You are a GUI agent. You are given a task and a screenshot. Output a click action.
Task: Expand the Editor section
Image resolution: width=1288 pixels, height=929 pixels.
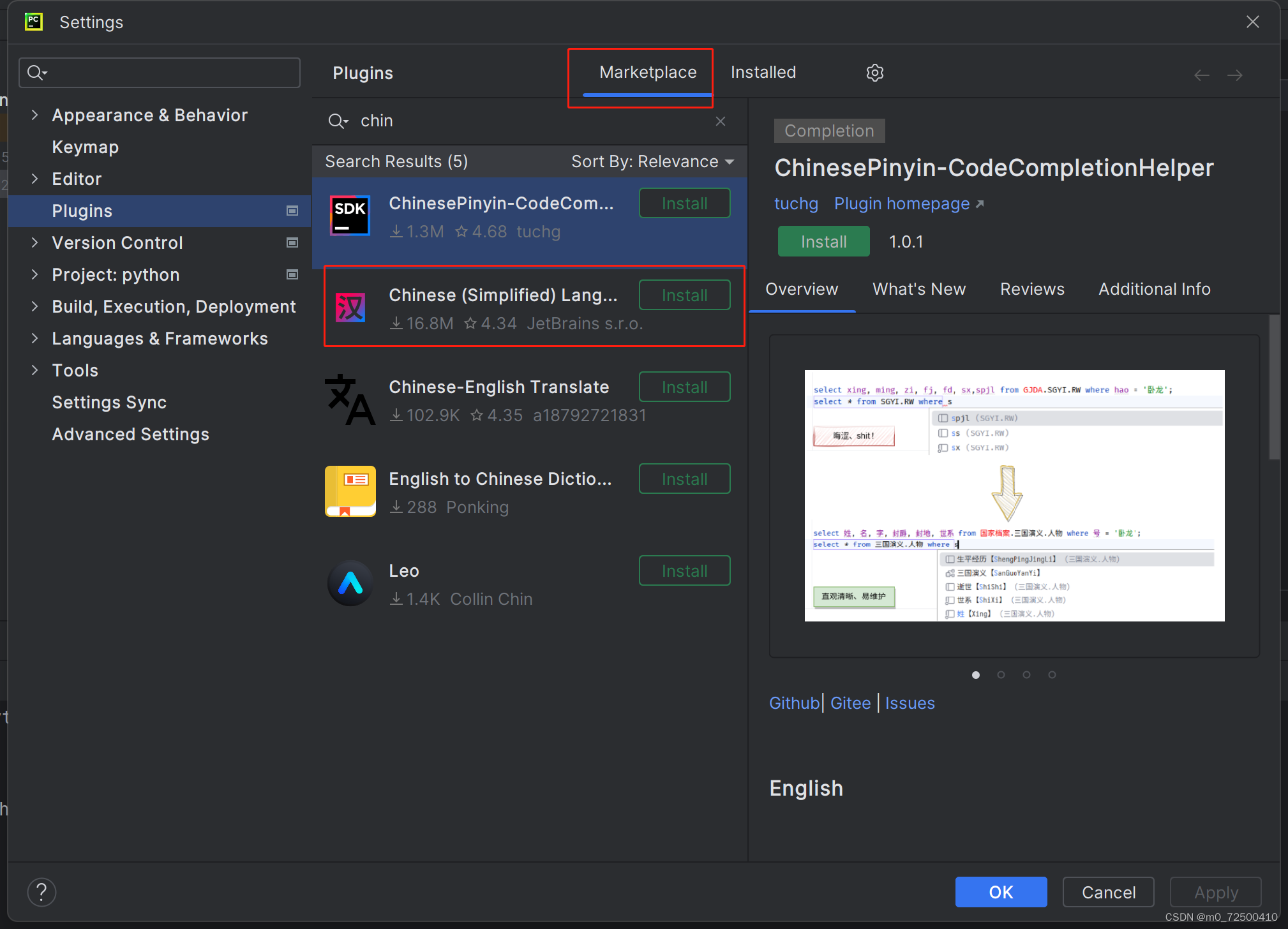34,179
